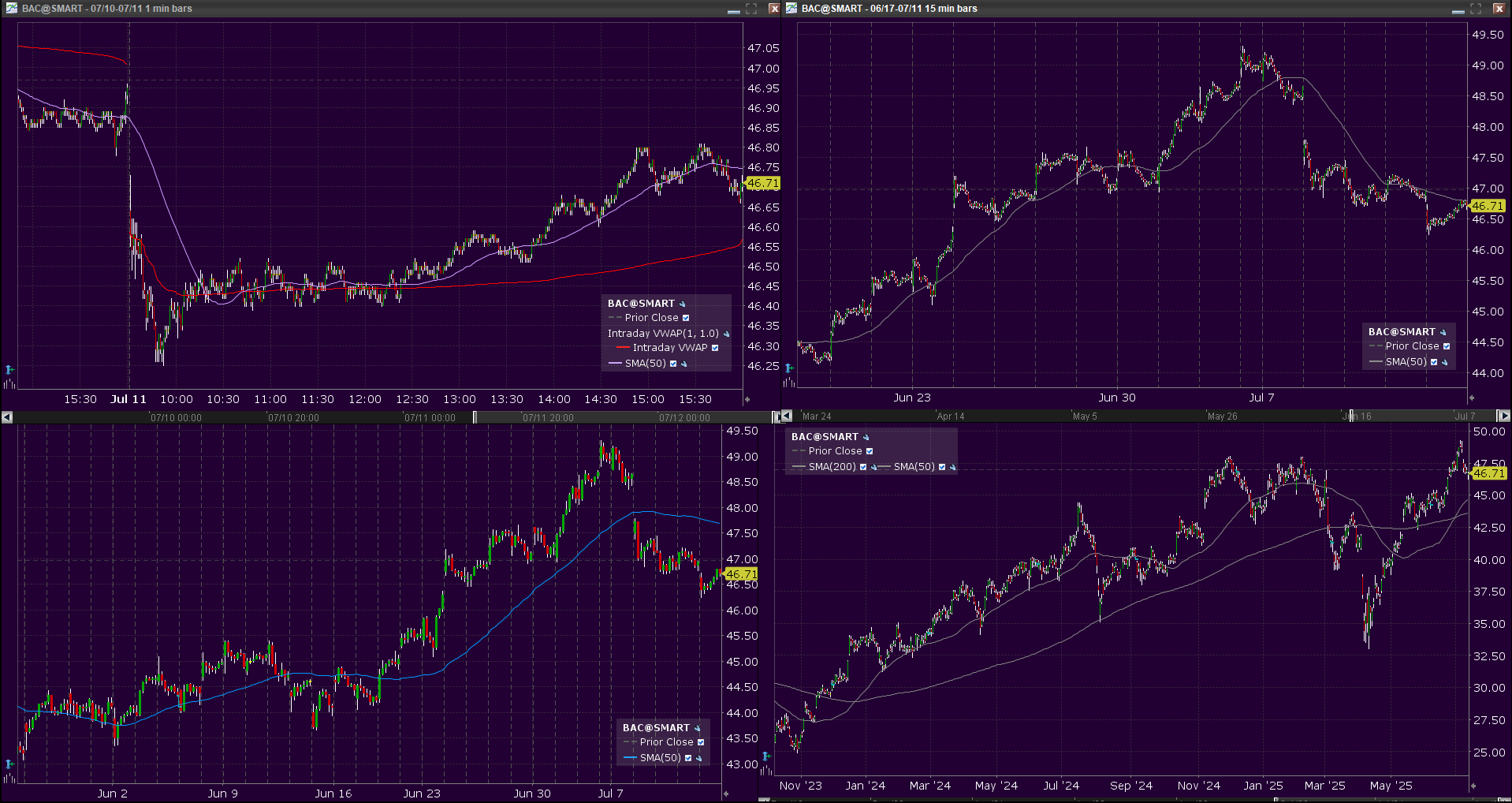Click wrench next to BAC@SMART in 15 min chart
Viewport: 1512px width, 803px height.
point(1443,333)
